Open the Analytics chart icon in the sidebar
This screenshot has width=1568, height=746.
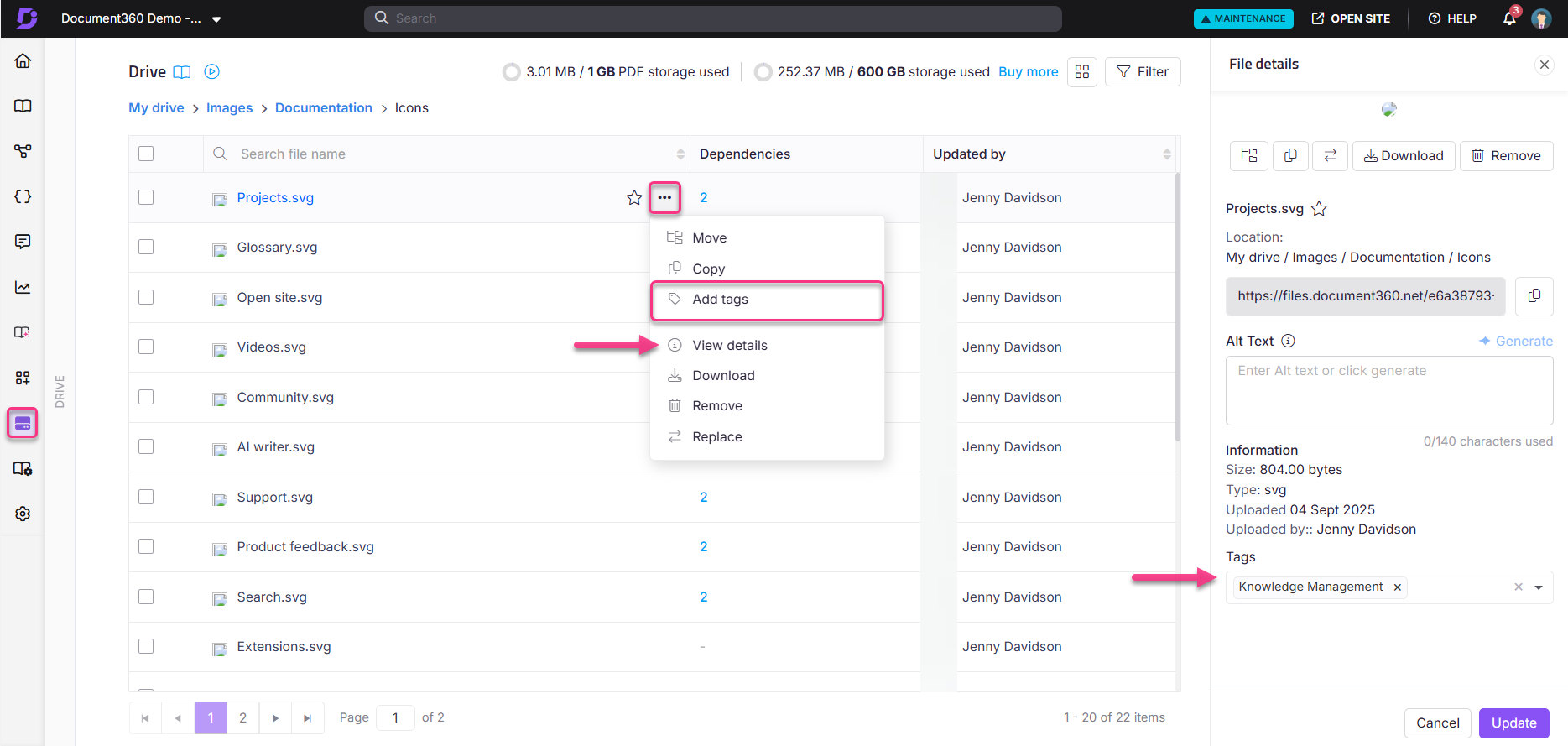(x=23, y=287)
